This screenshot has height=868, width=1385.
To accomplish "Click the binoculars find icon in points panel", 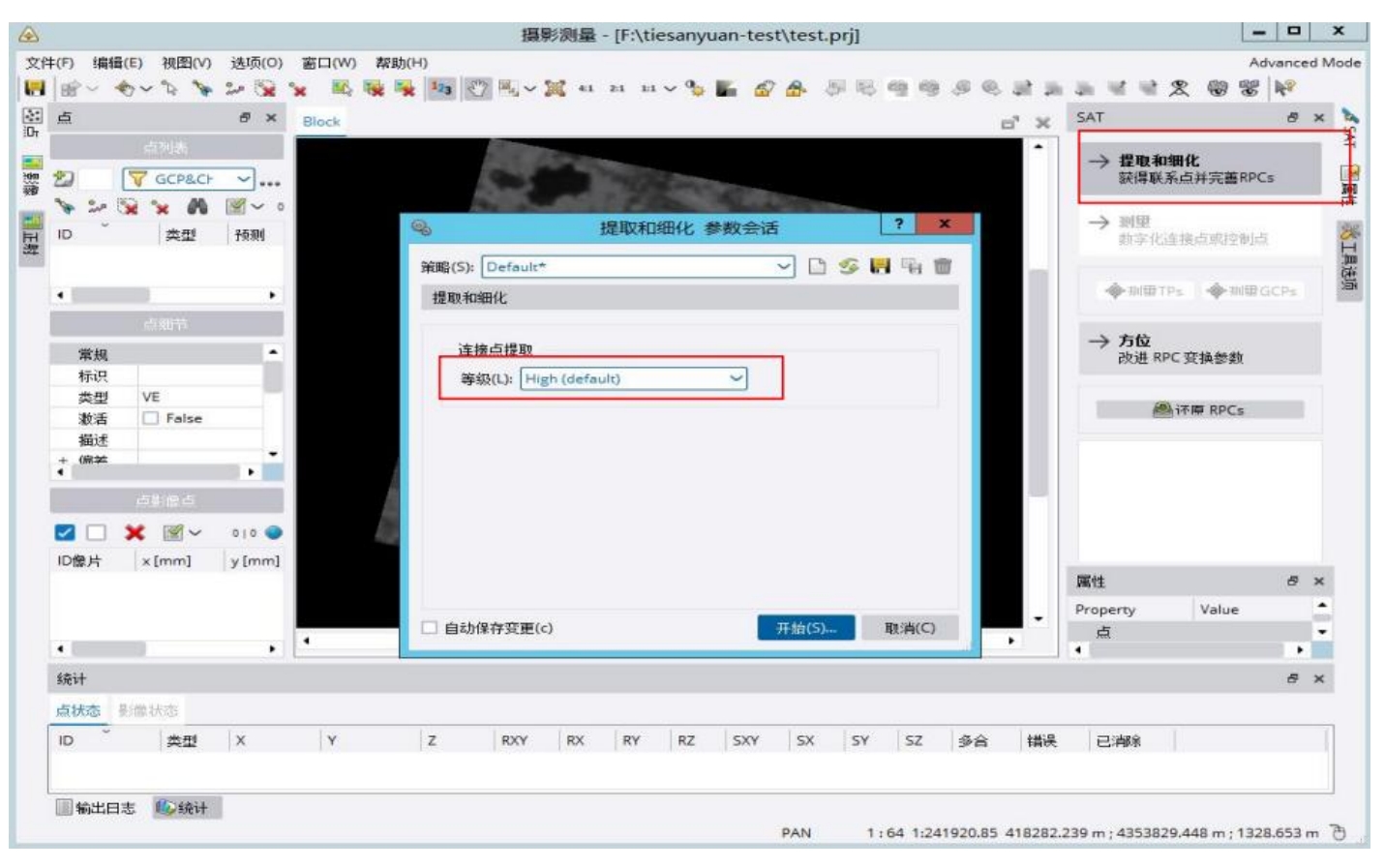I will pyautogui.click(x=197, y=206).
